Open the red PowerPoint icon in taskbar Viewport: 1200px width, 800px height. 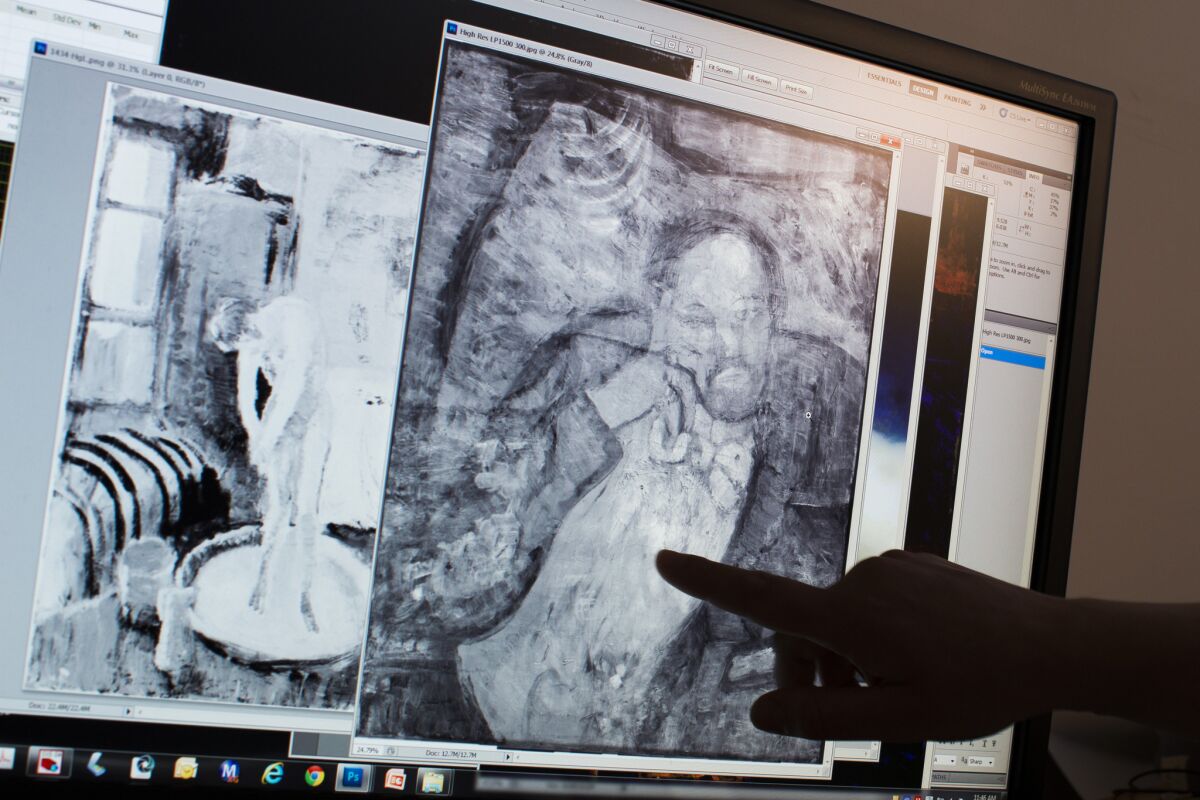coord(395,779)
